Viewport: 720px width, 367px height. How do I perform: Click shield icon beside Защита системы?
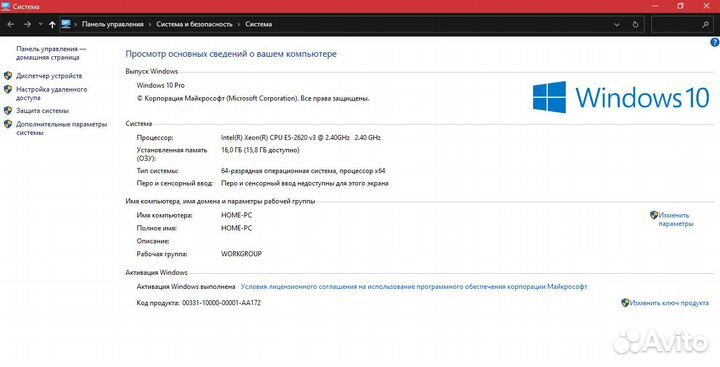pyautogui.click(x=8, y=110)
